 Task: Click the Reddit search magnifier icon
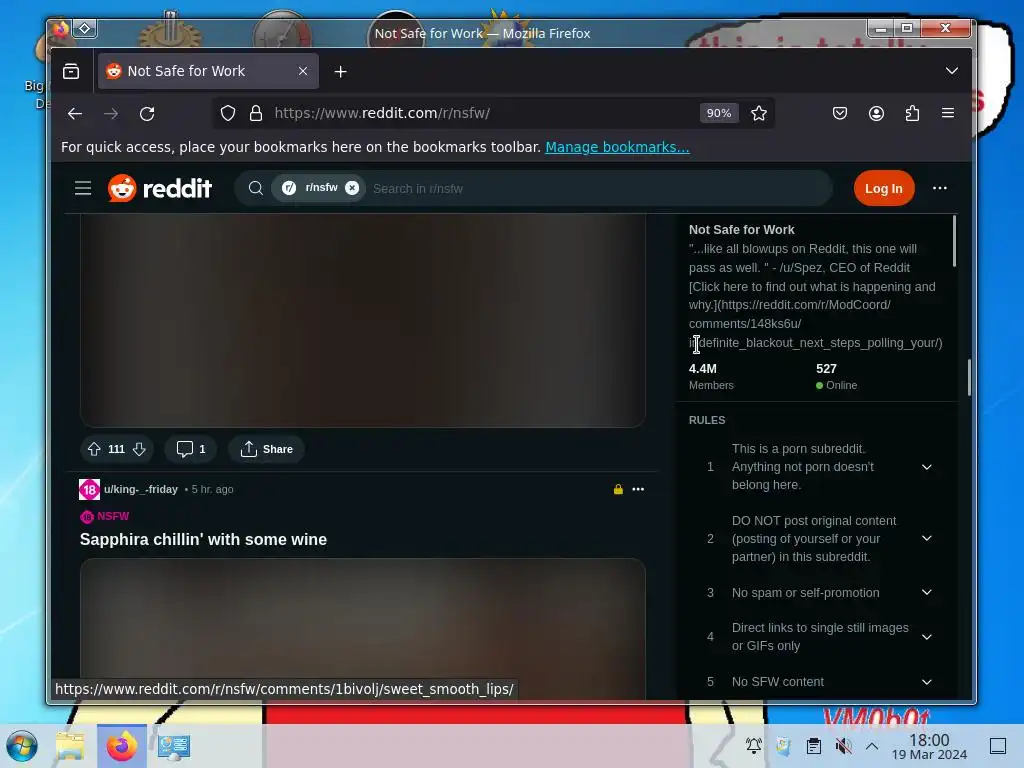[256, 189]
